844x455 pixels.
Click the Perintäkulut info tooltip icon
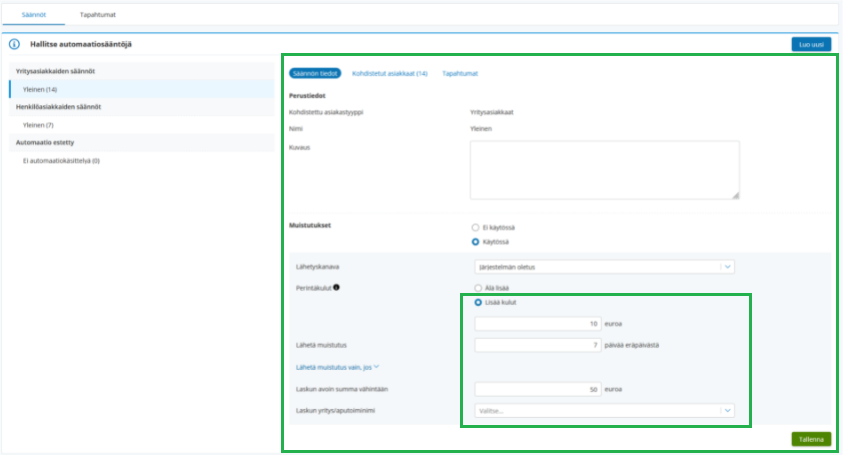tap(336, 288)
